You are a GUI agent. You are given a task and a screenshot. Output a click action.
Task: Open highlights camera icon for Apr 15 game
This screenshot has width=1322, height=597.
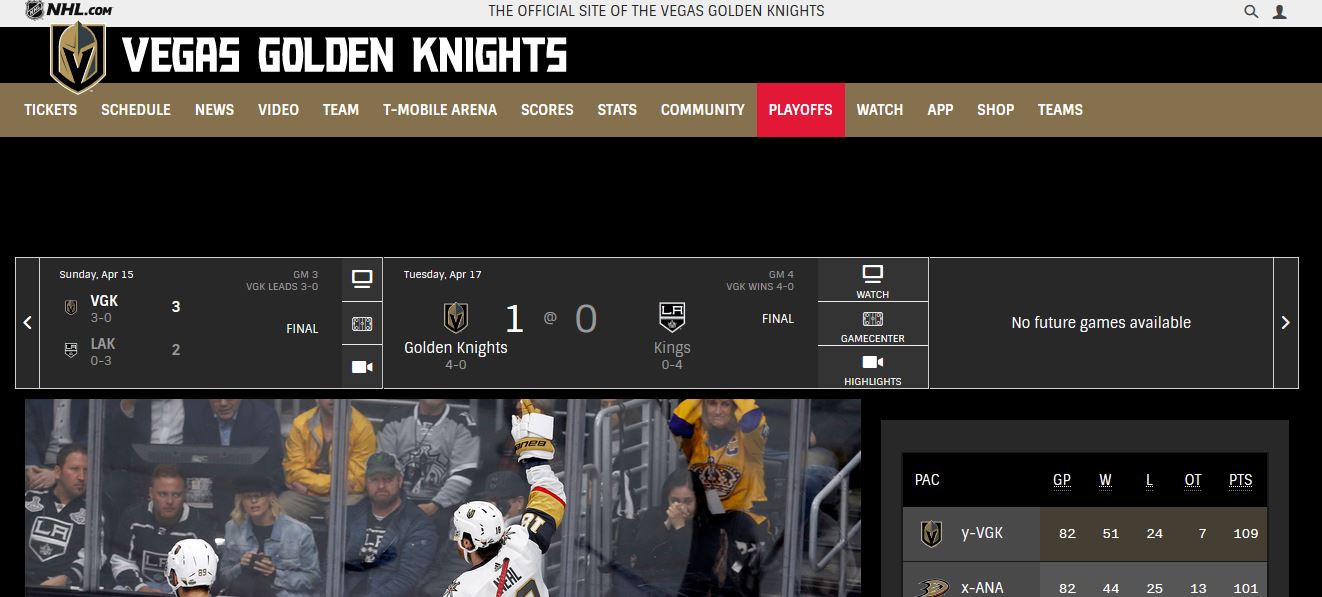point(362,367)
